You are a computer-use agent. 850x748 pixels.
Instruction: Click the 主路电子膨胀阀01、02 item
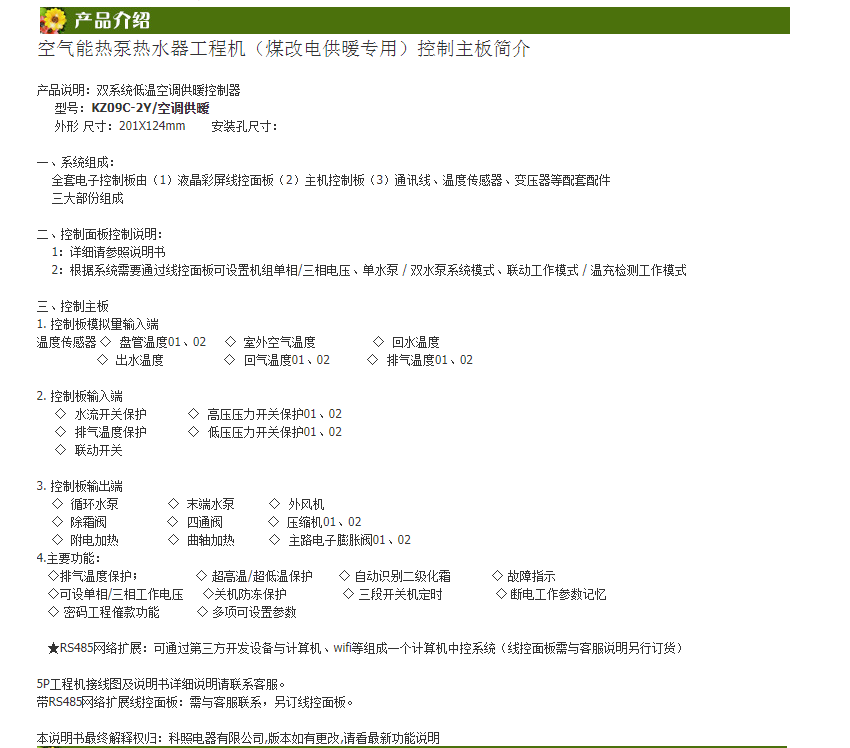(x=350, y=540)
